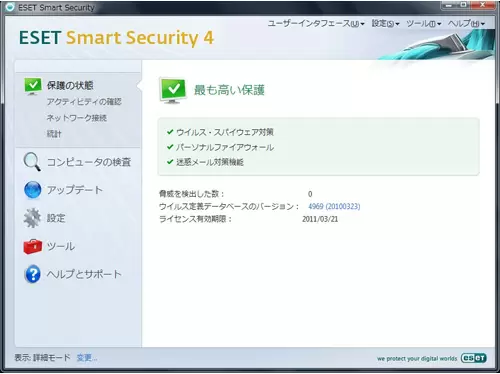Click the blue globe update icon

33,190
